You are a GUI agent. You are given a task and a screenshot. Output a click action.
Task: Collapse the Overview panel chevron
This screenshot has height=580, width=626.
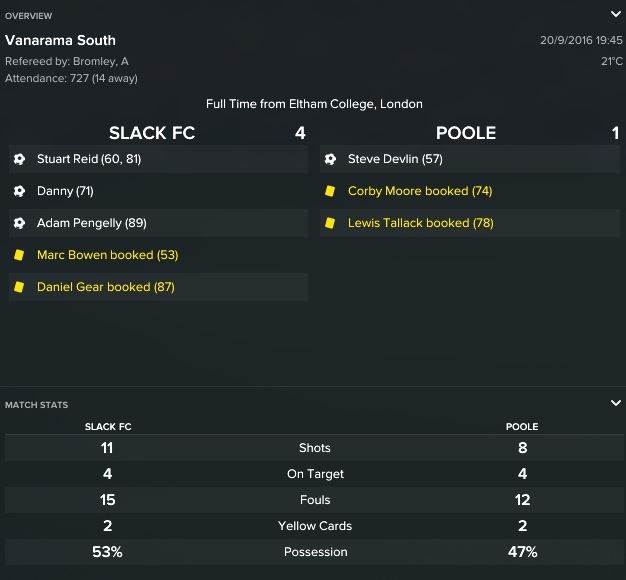[615, 14]
